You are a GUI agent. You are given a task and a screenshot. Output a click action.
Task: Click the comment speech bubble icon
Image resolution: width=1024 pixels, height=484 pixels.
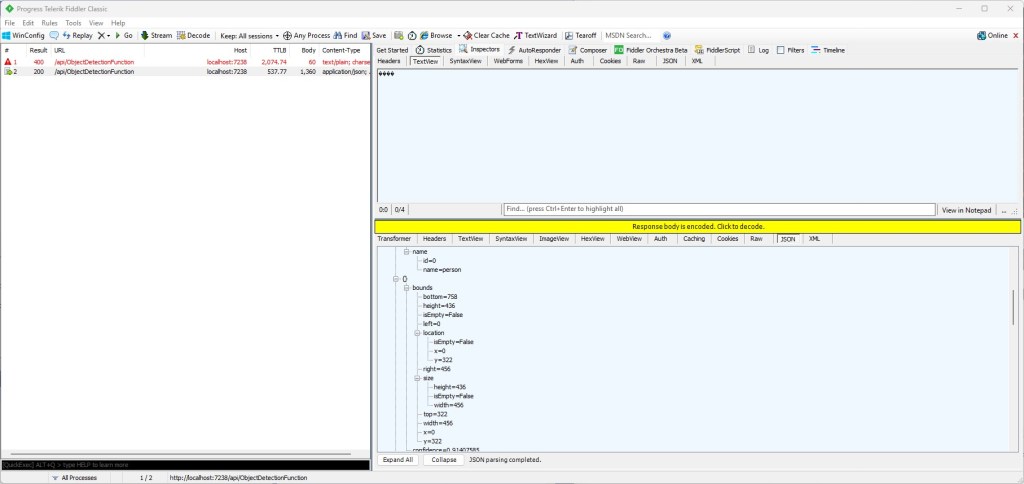coord(54,35)
